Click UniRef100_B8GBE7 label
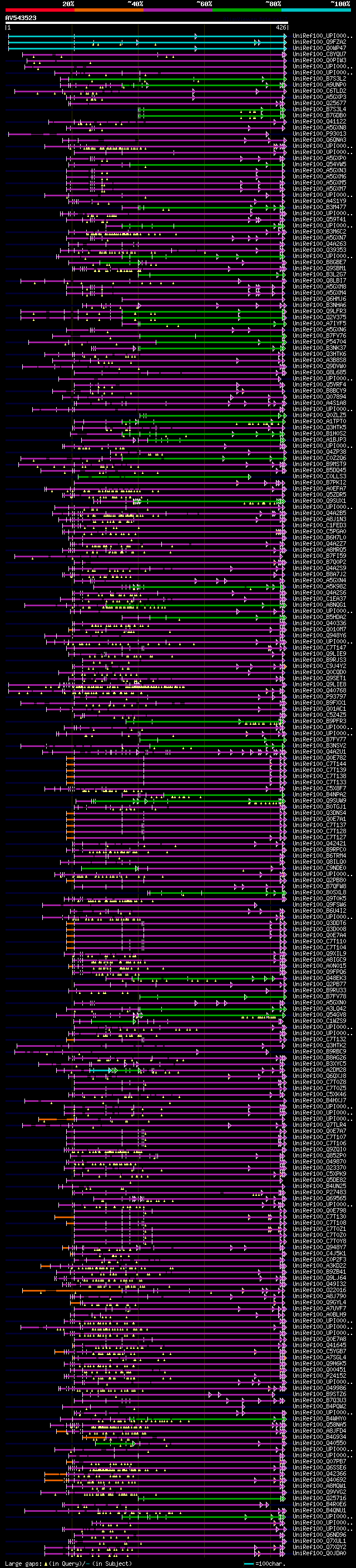This screenshot has height=1568, width=356. click(x=319, y=263)
